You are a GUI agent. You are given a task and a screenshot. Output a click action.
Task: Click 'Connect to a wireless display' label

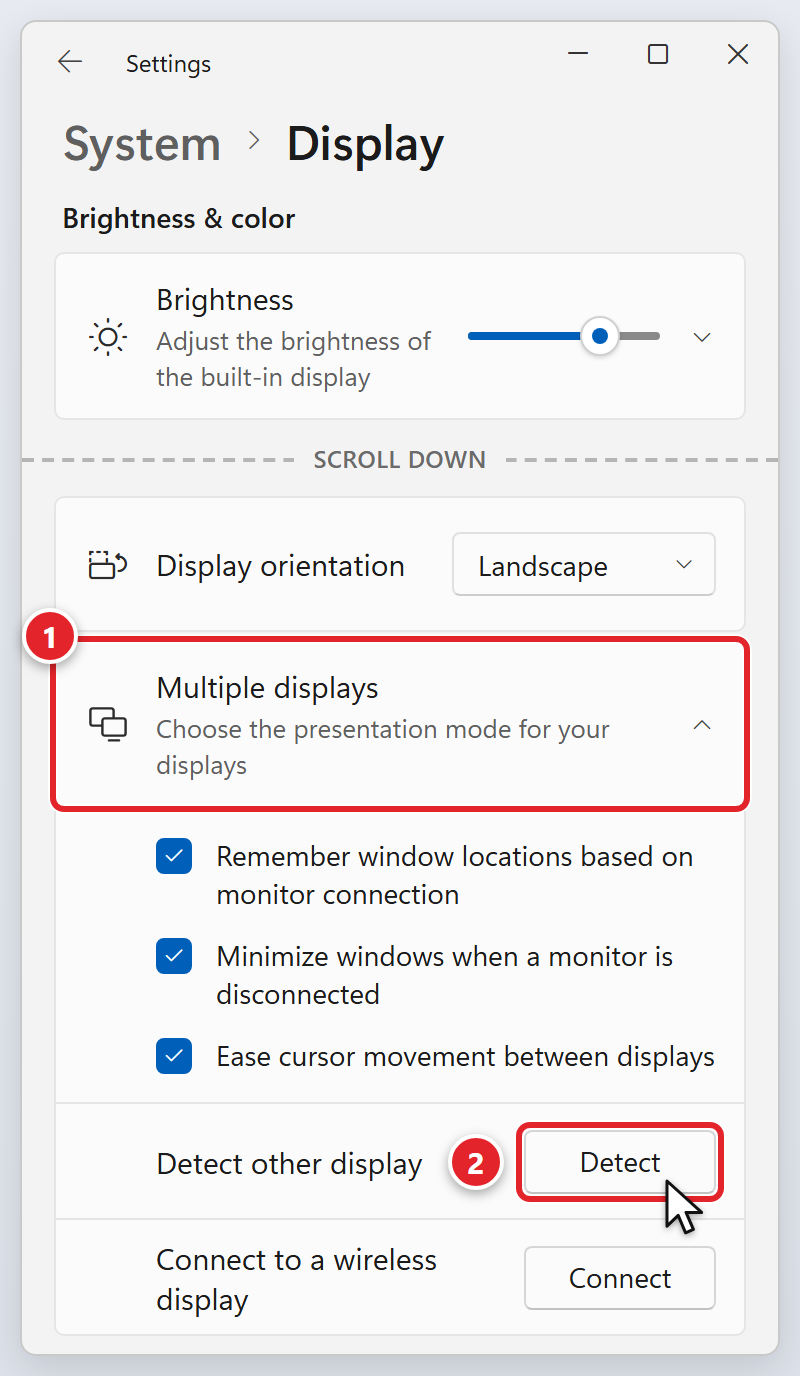click(297, 1280)
